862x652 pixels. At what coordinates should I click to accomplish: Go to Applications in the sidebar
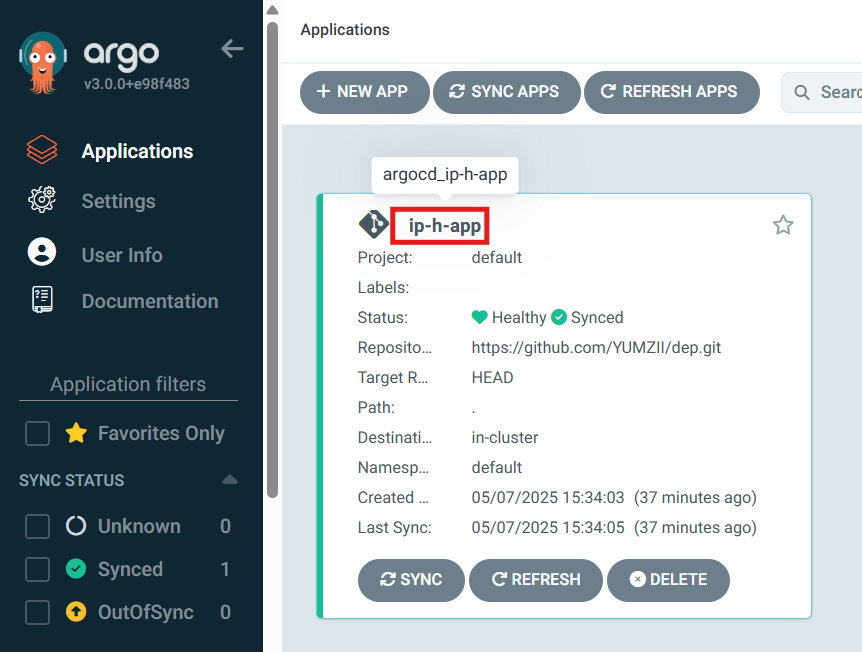(137, 151)
